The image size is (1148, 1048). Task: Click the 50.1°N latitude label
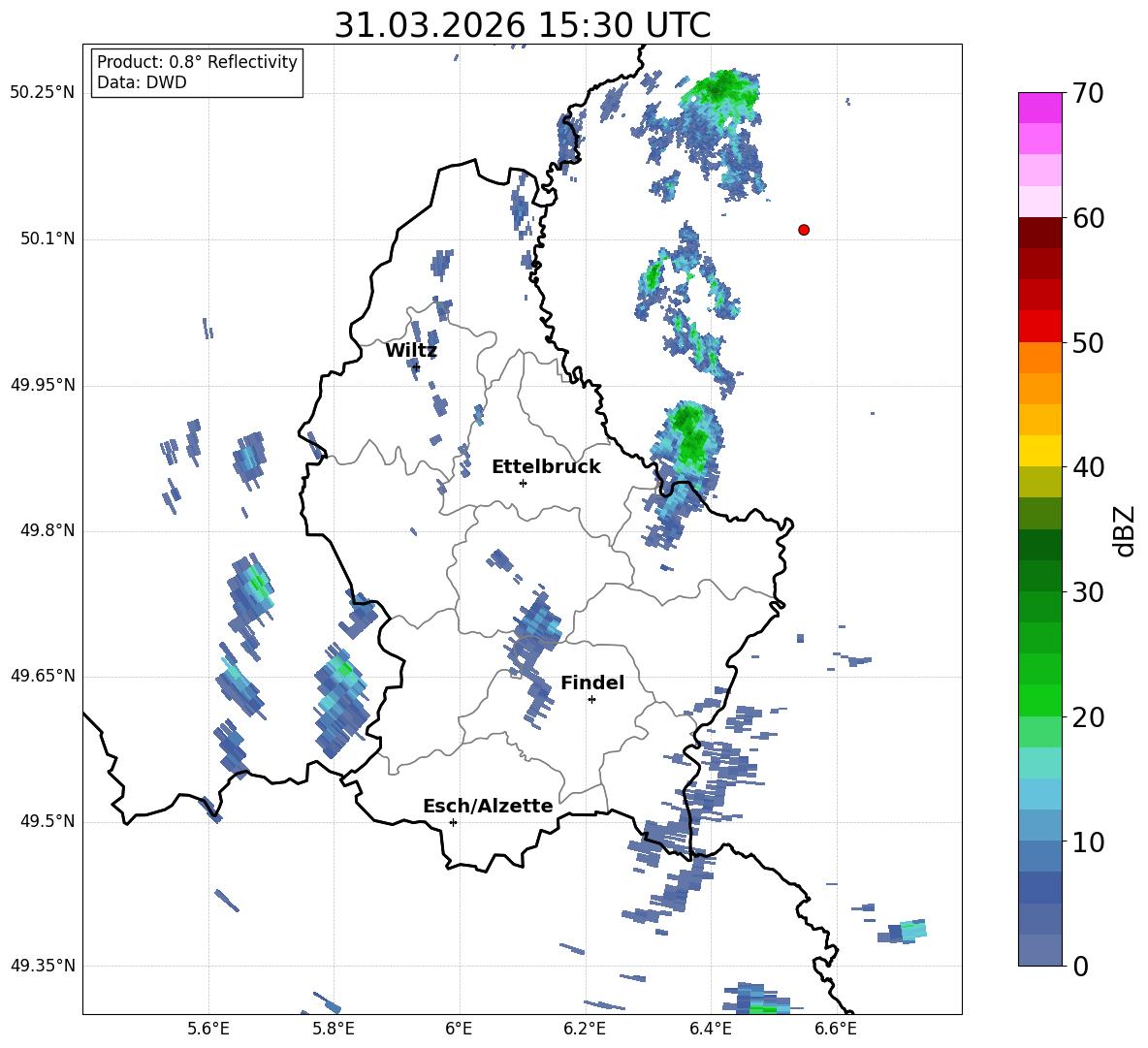pos(48,239)
